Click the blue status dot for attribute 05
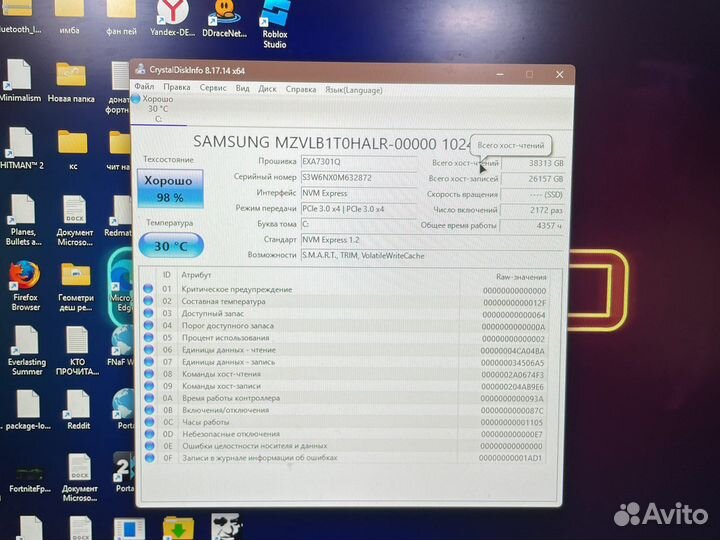720x540 pixels. click(x=148, y=337)
